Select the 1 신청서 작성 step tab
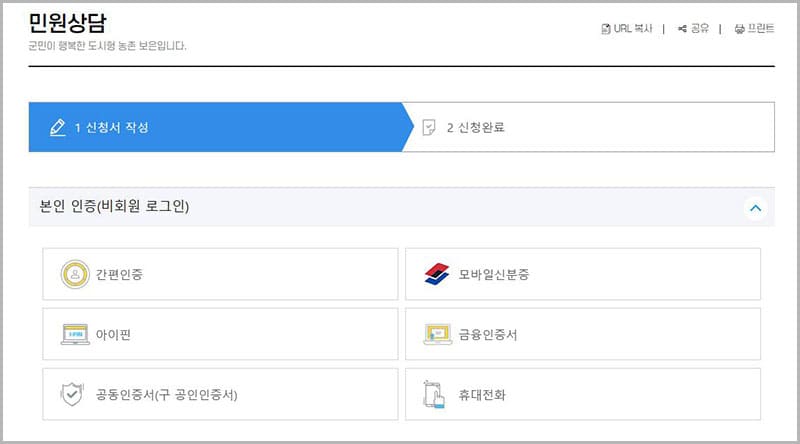 (215, 127)
